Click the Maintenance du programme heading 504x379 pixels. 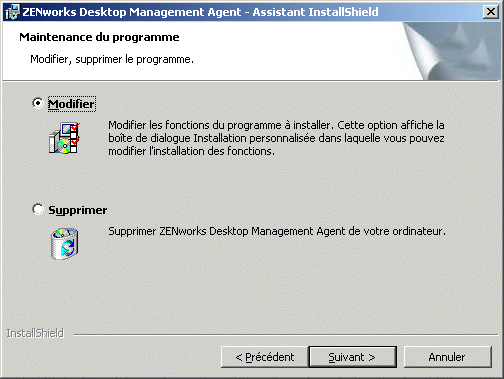[x=99, y=37]
